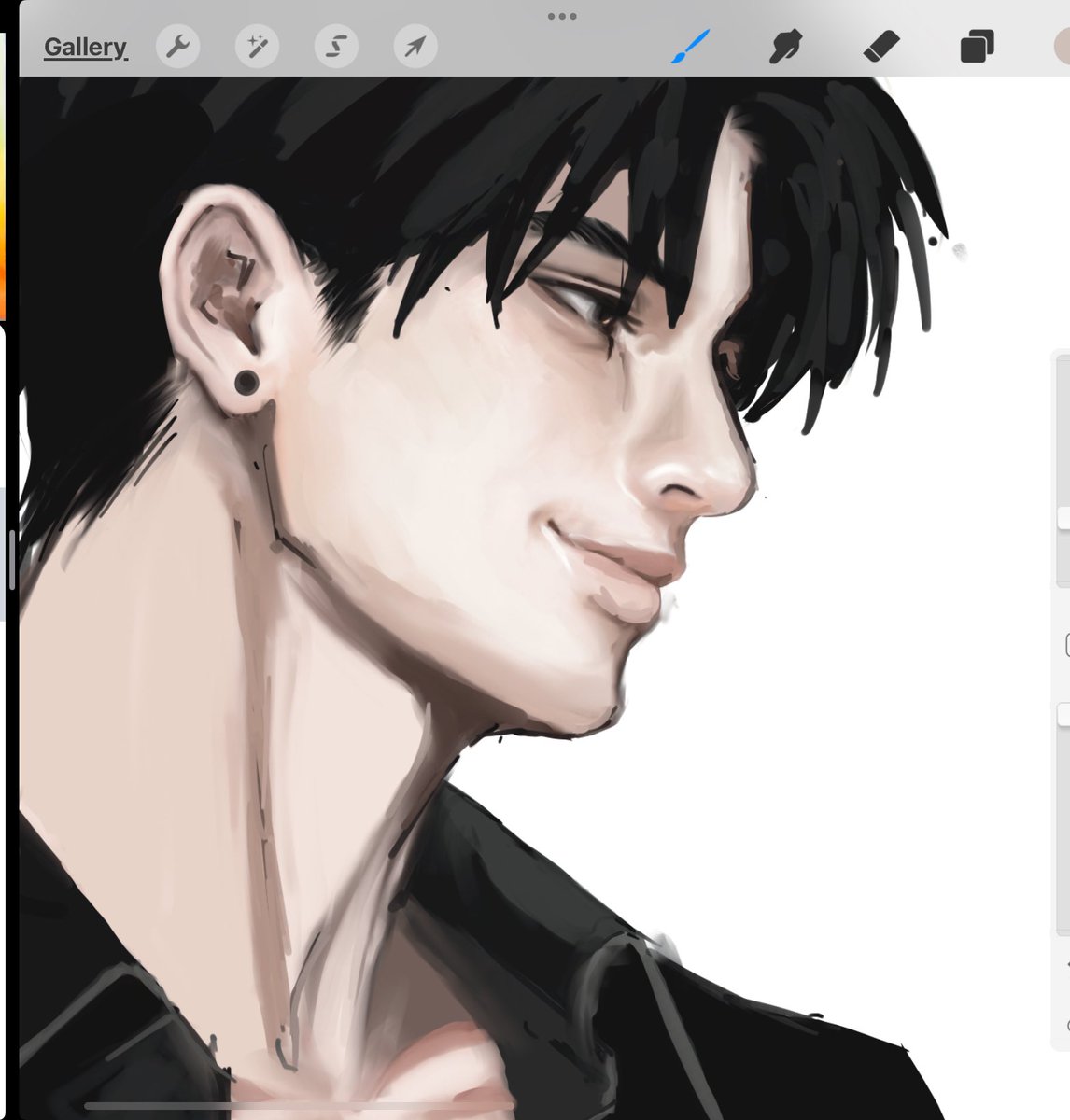1070x1120 pixels.
Task: Click the brush opacity slider handle
Action: click(1063, 715)
